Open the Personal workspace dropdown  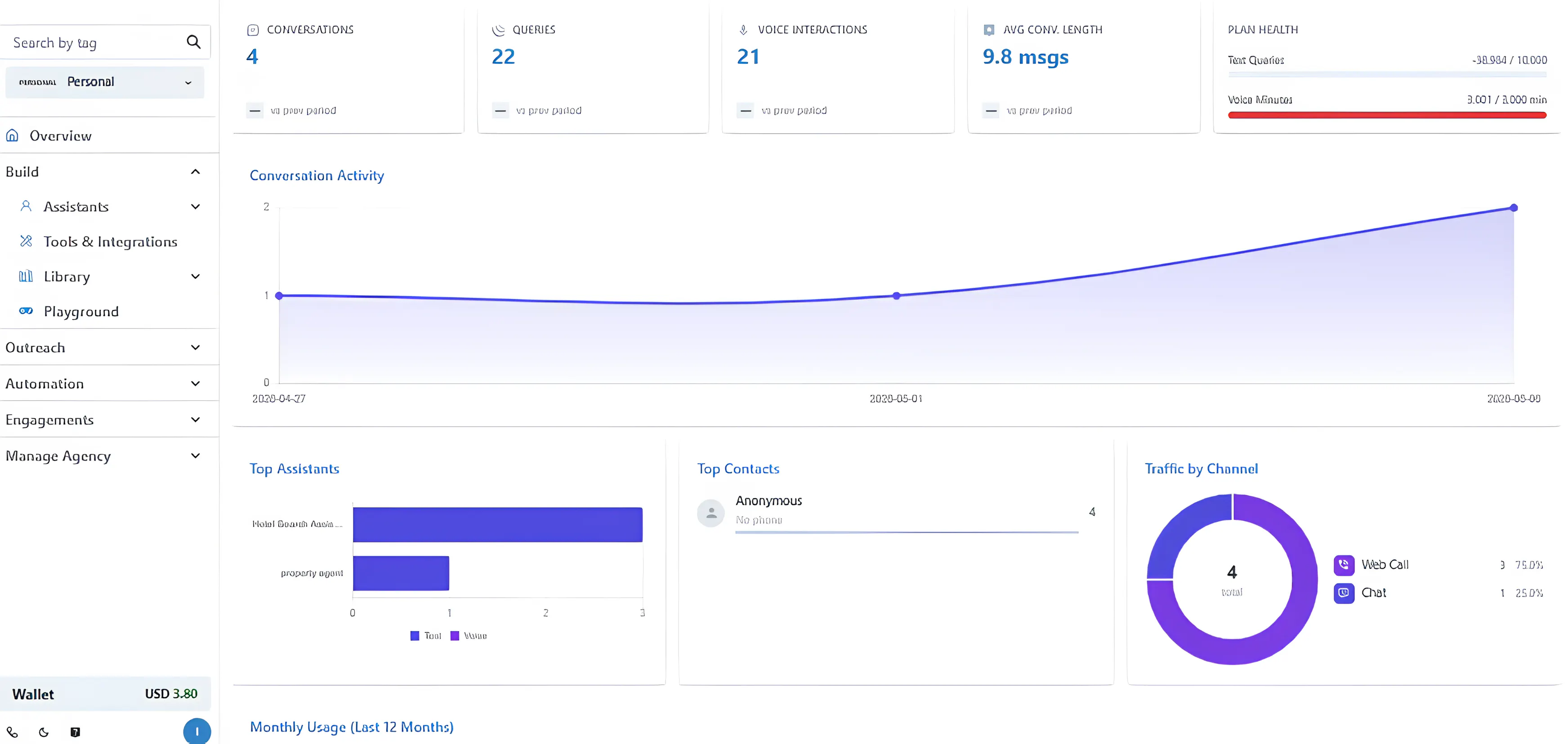click(x=105, y=82)
